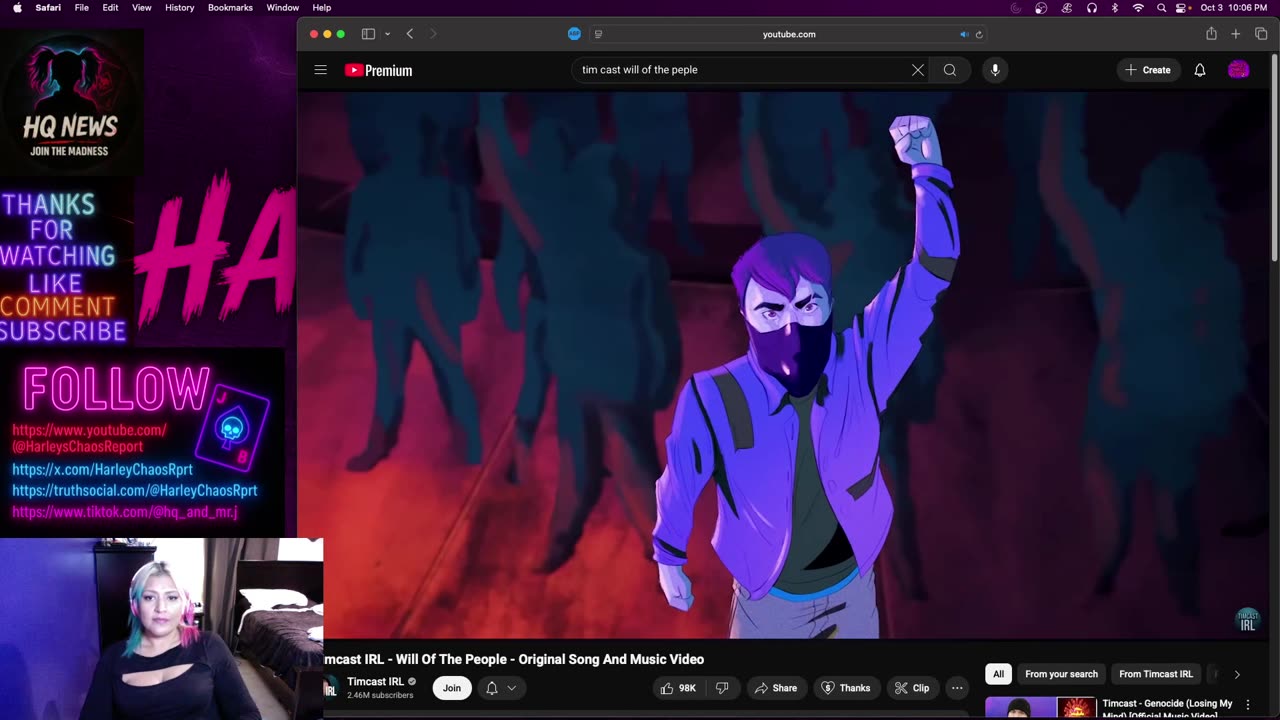Open the Timcast IRL channel name

point(375,682)
